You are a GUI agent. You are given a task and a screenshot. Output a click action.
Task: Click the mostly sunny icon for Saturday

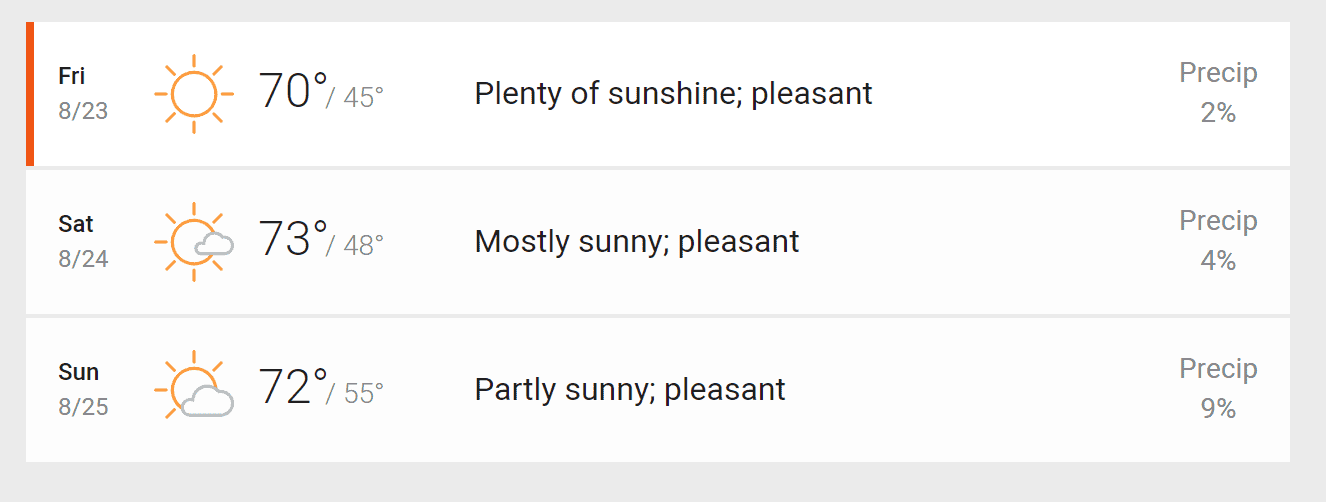tap(194, 242)
